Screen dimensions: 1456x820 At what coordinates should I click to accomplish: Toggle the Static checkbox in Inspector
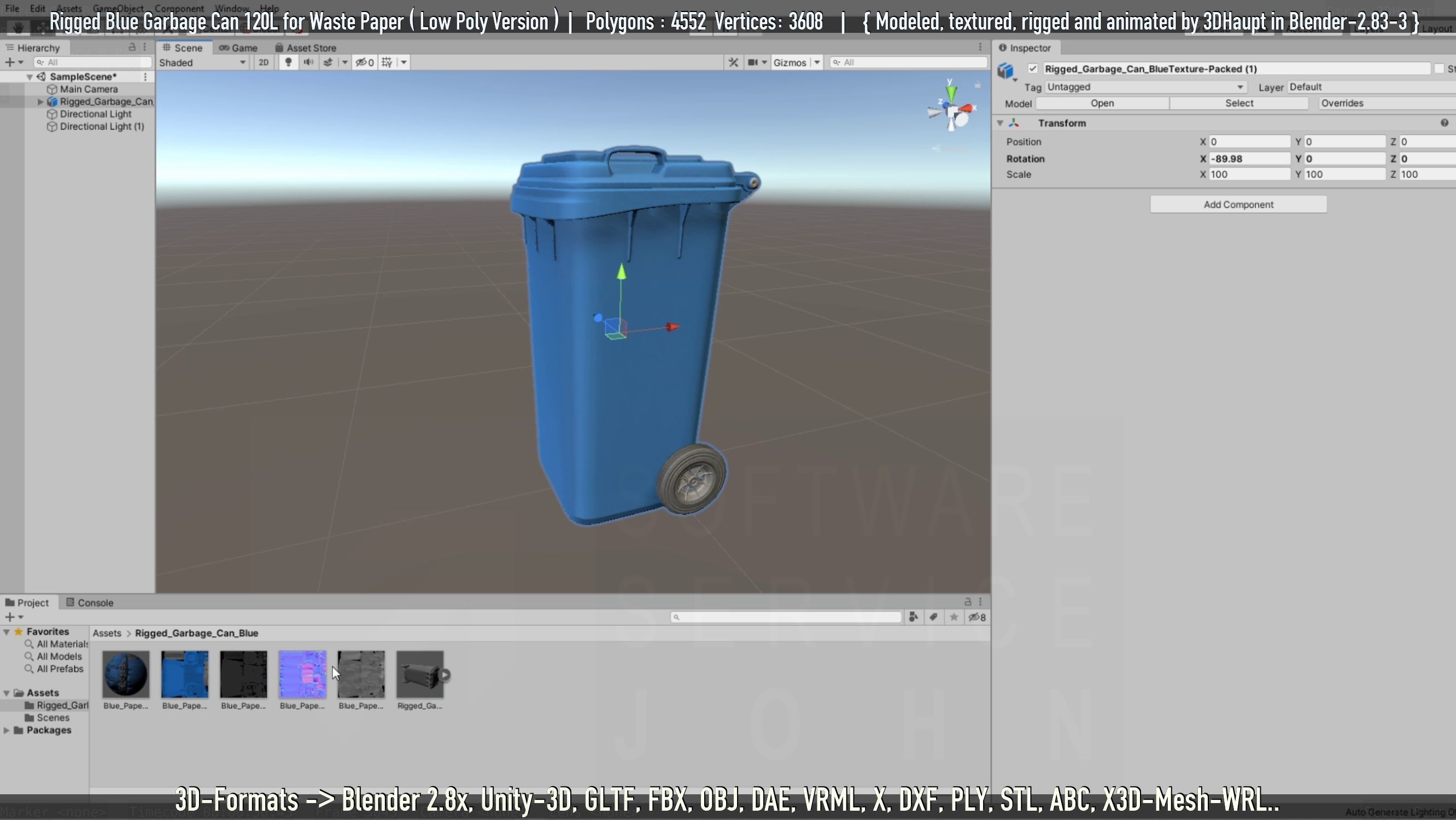tap(1439, 69)
